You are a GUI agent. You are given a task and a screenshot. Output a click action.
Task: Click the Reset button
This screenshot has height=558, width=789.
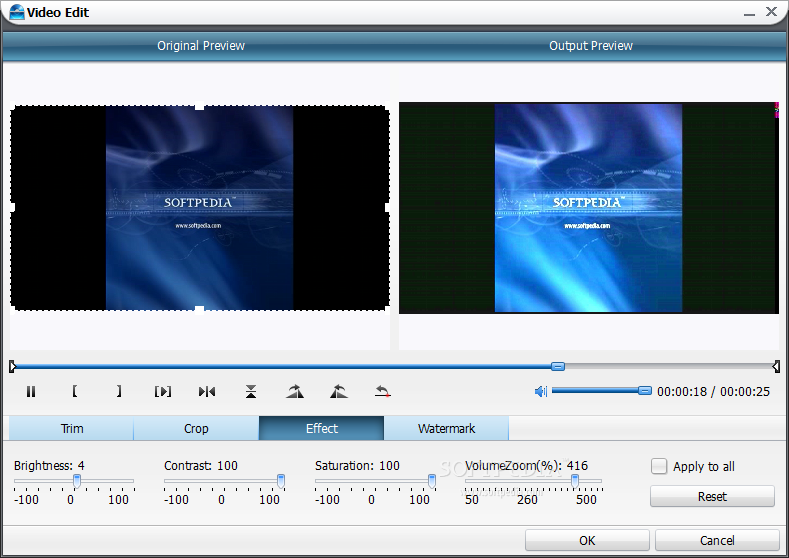[x=712, y=497]
